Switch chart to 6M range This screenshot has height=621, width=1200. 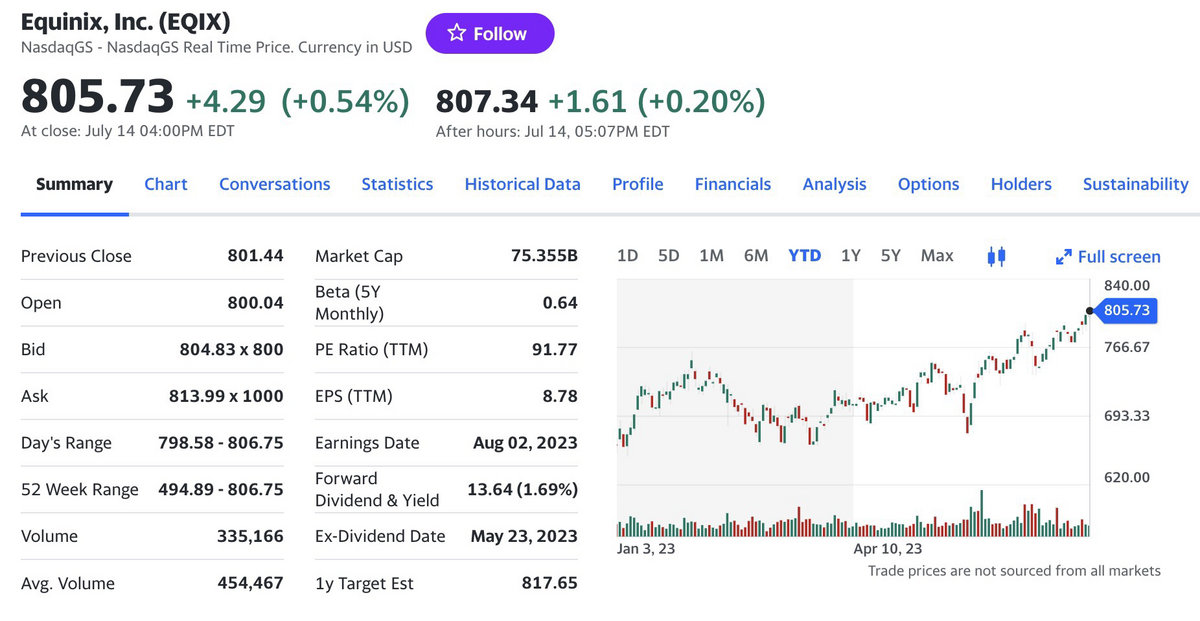pos(756,255)
